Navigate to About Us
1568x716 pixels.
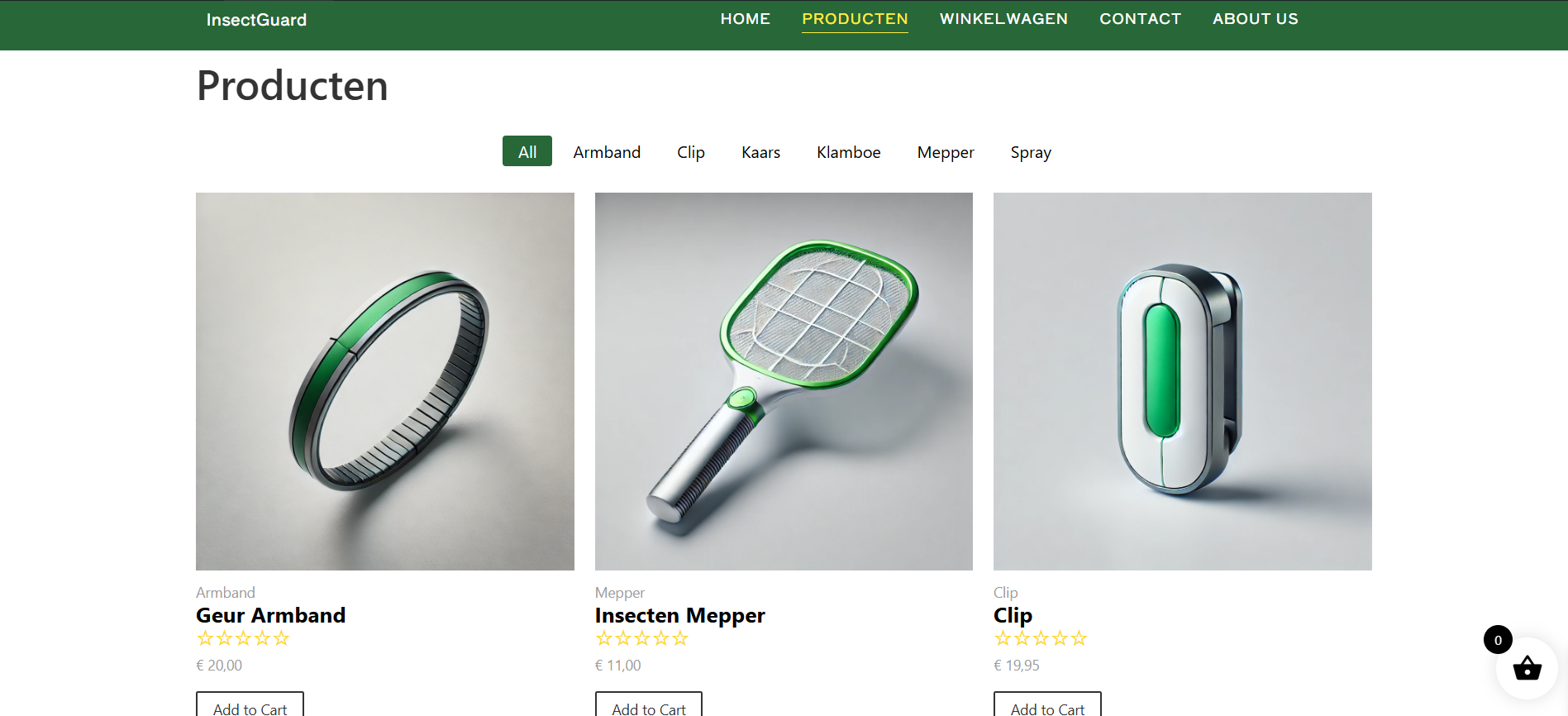pyautogui.click(x=1255, y=19)
